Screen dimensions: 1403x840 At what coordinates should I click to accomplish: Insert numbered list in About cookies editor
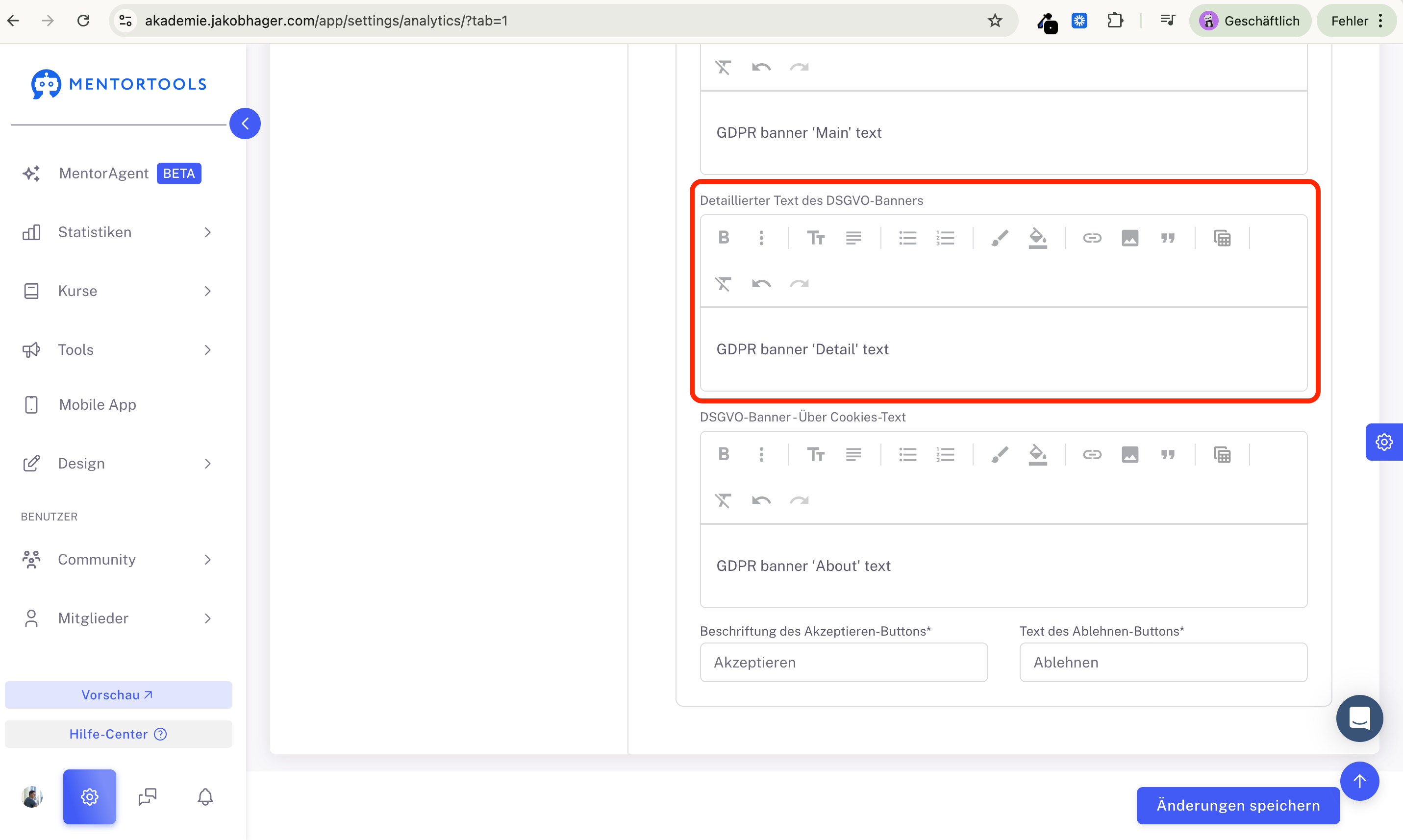point(945,454)
